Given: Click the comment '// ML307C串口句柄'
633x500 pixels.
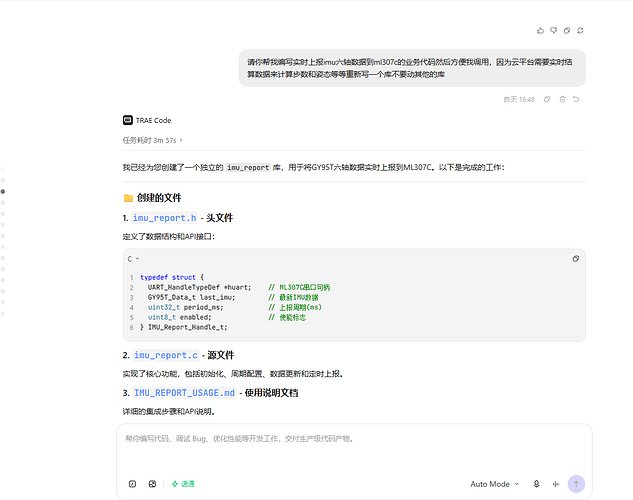Looking at the screenshot, I should tap(299, 287).
